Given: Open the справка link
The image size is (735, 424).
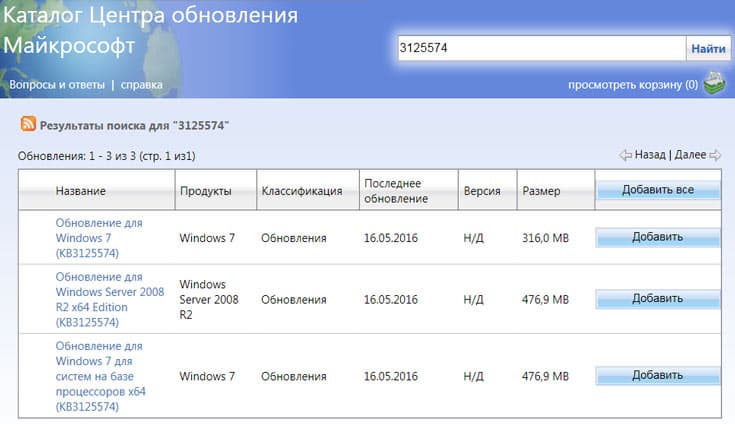Looking at the screenshot, I should 142,85.
